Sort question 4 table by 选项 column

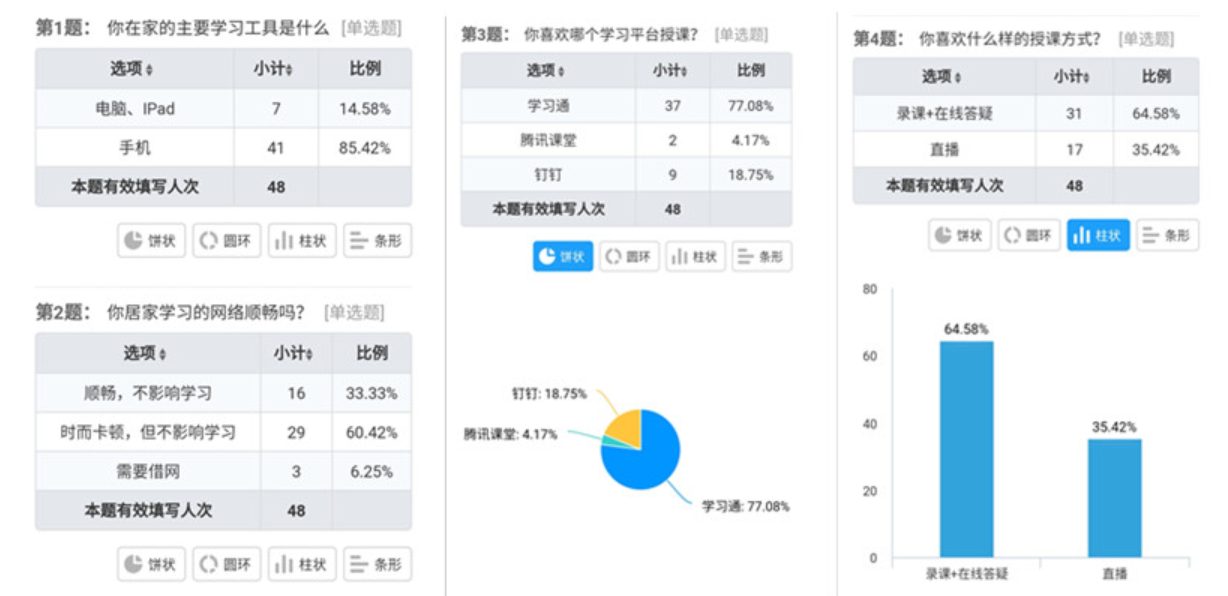[959, 77]
